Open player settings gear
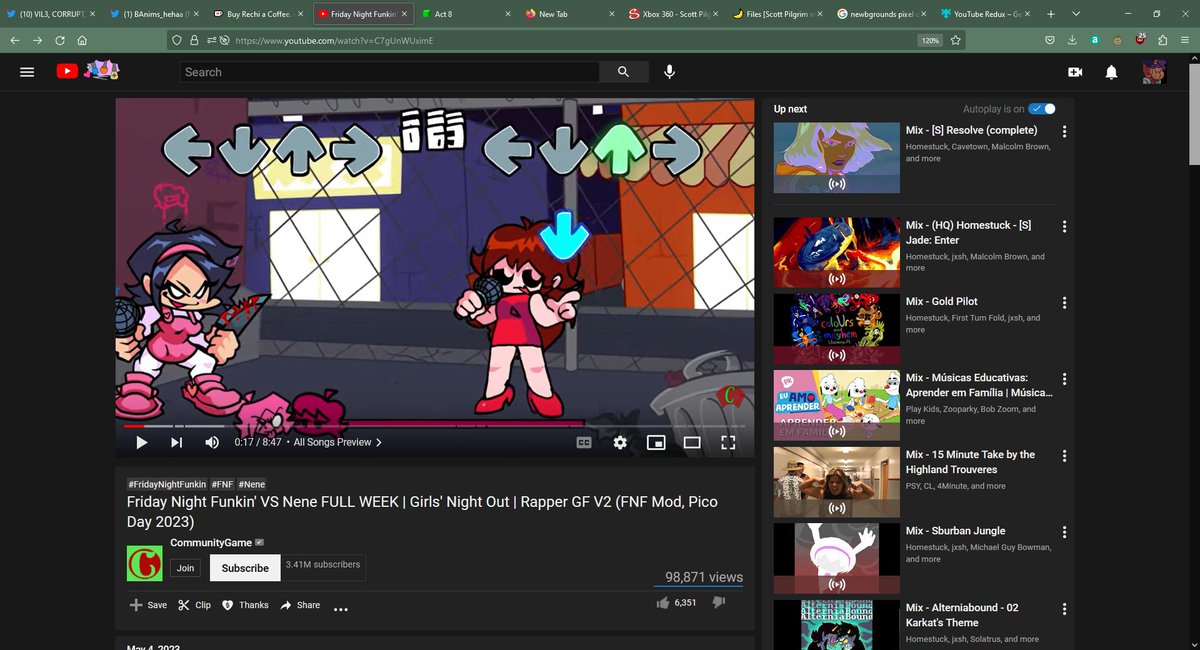Viewport: 1200px width, 650px height. (x=620, y=442)
